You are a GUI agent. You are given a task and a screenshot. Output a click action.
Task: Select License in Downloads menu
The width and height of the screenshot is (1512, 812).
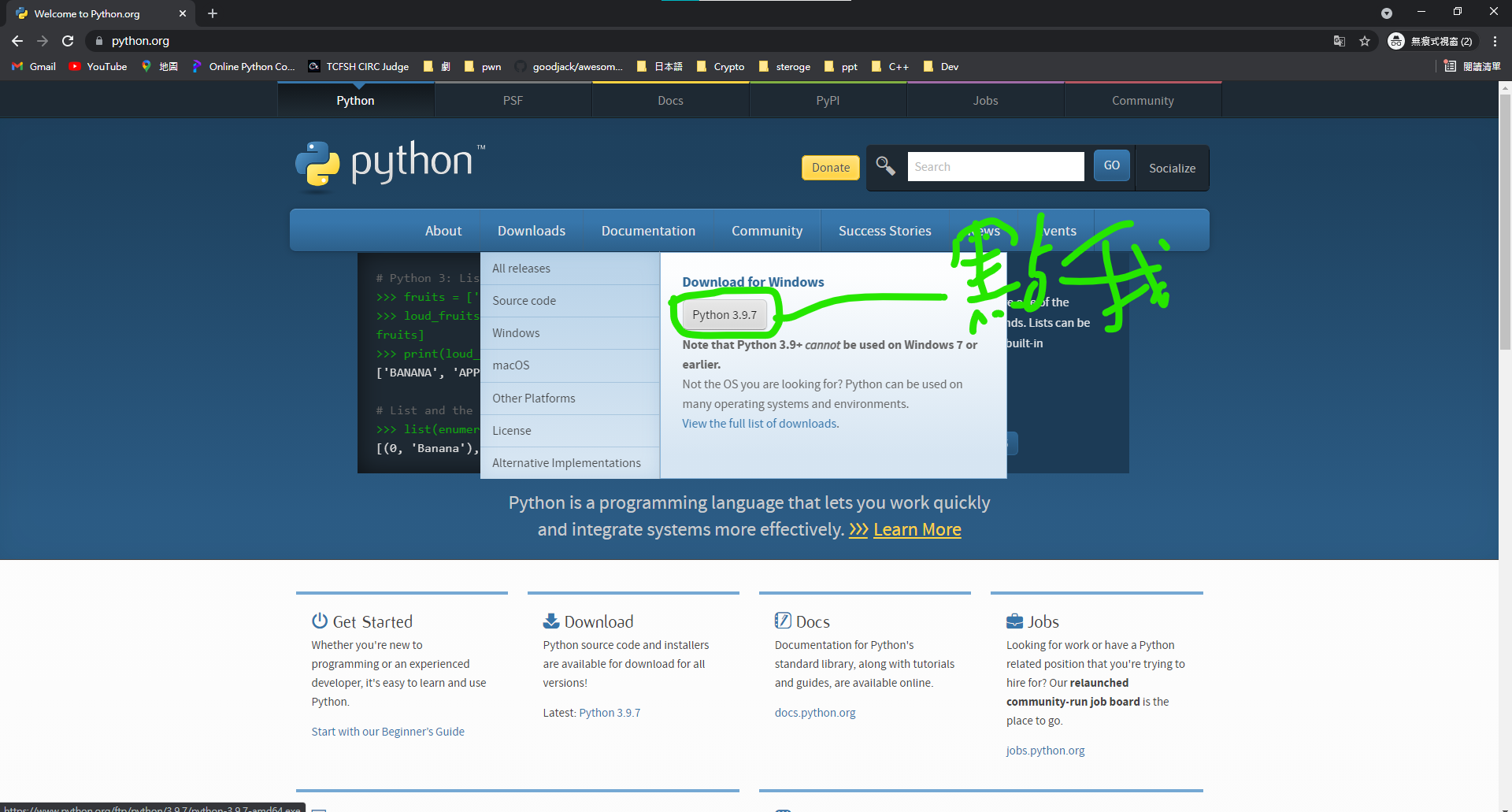point(570,431)
